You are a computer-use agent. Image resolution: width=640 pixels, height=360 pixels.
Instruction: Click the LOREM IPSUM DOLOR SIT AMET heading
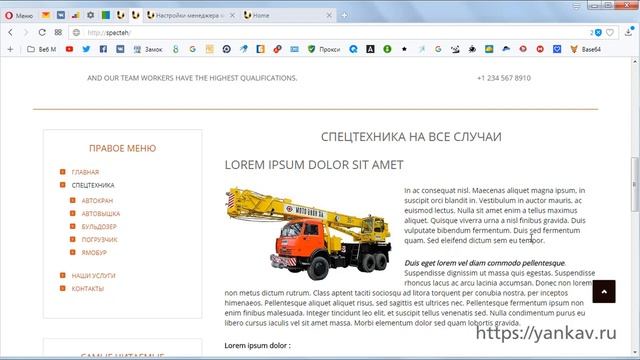click(314, 165)
